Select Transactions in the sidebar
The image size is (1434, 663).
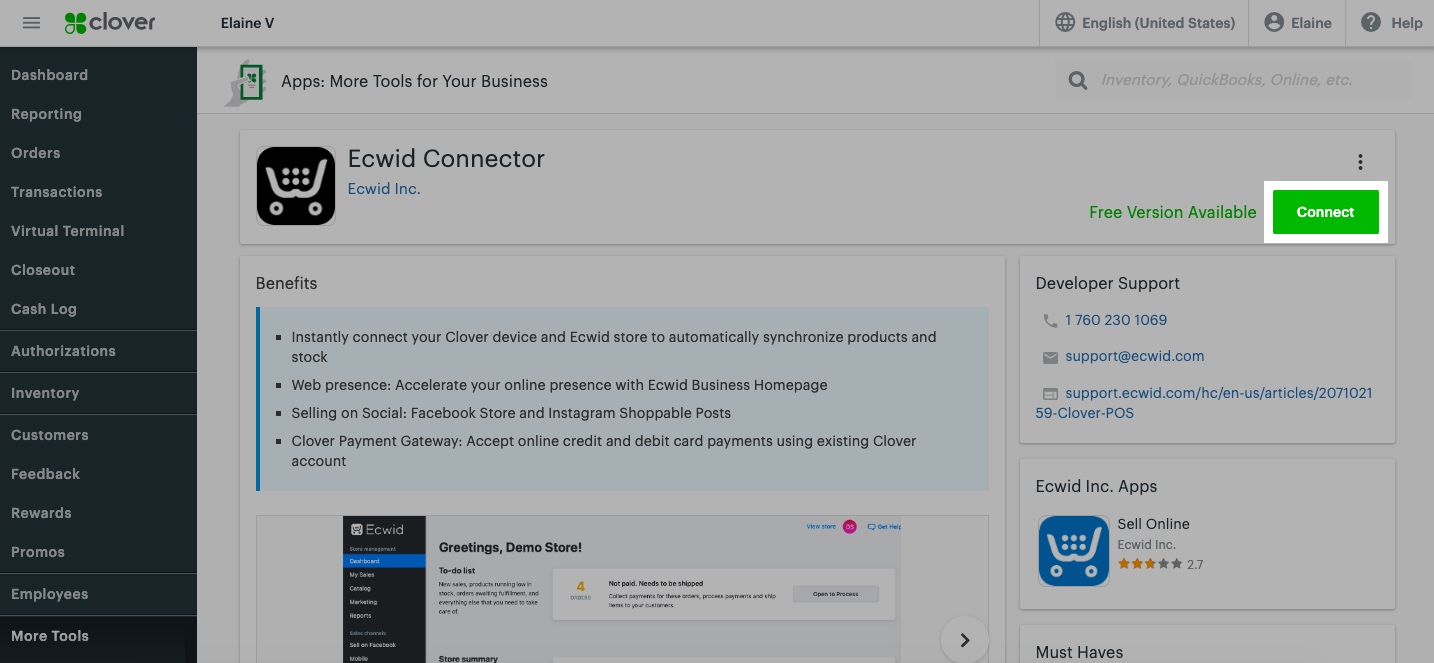coord(56,192)
